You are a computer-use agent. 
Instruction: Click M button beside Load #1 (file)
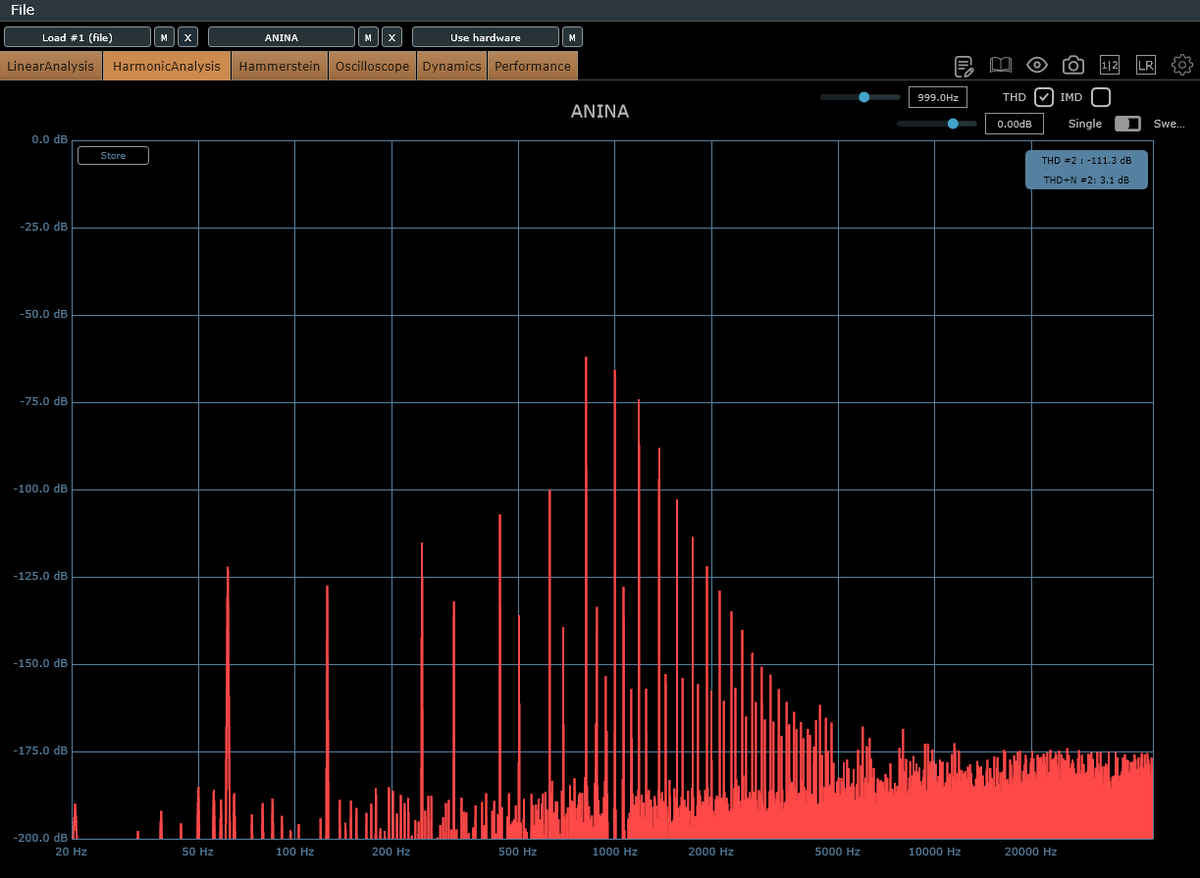click(x=164, y=37)
